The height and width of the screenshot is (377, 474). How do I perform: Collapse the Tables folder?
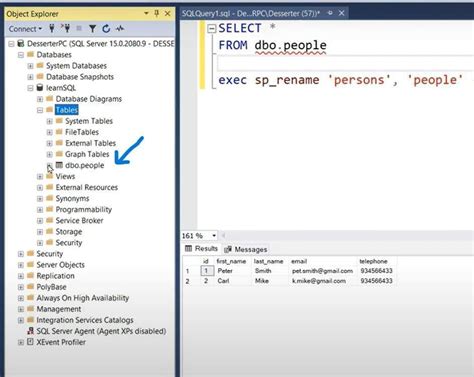(x=40, y=110)
